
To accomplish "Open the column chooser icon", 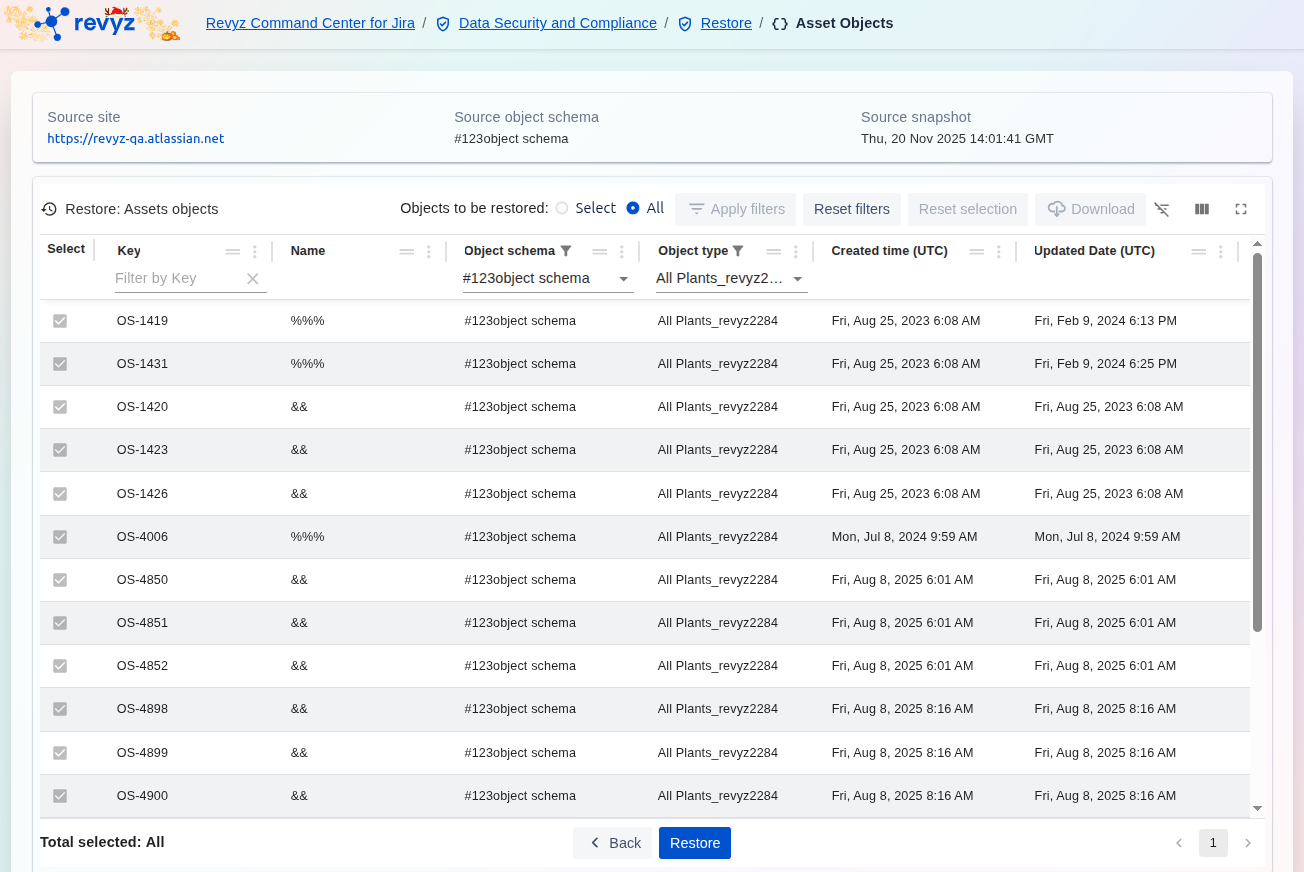I will 1202,209.
